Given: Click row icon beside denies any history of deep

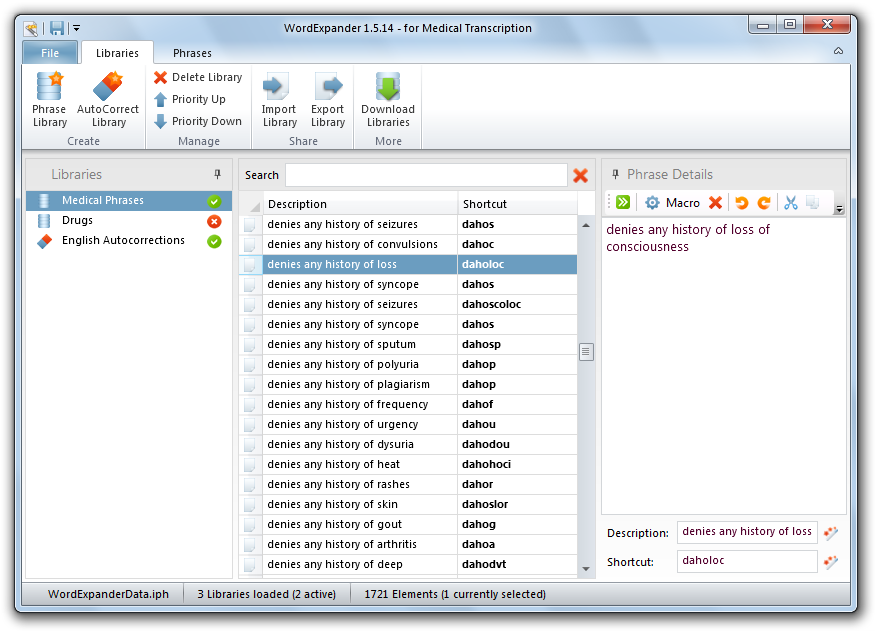Looking at the screenshot, I should tap(249, 564).
